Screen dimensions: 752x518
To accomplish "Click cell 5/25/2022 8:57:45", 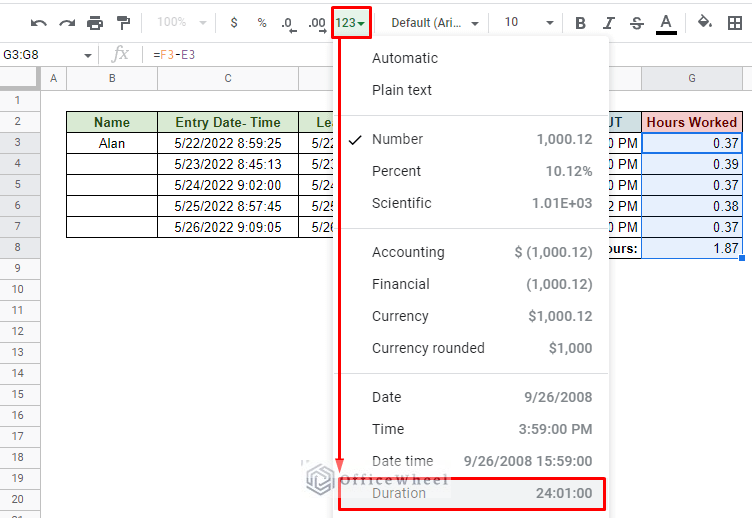I will [228, 207].
